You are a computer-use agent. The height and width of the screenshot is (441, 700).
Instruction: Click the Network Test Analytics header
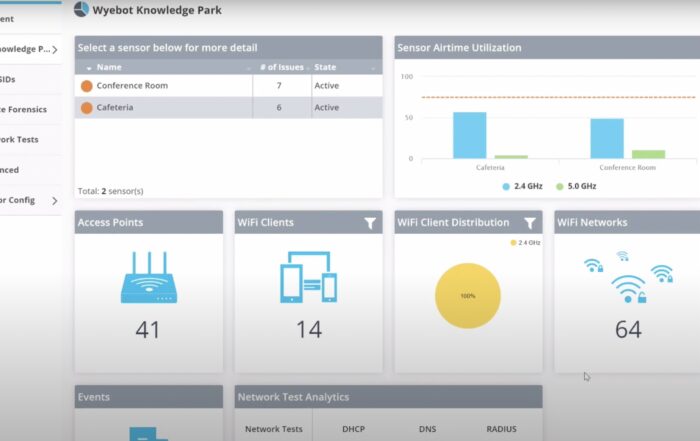click(388, 397)
